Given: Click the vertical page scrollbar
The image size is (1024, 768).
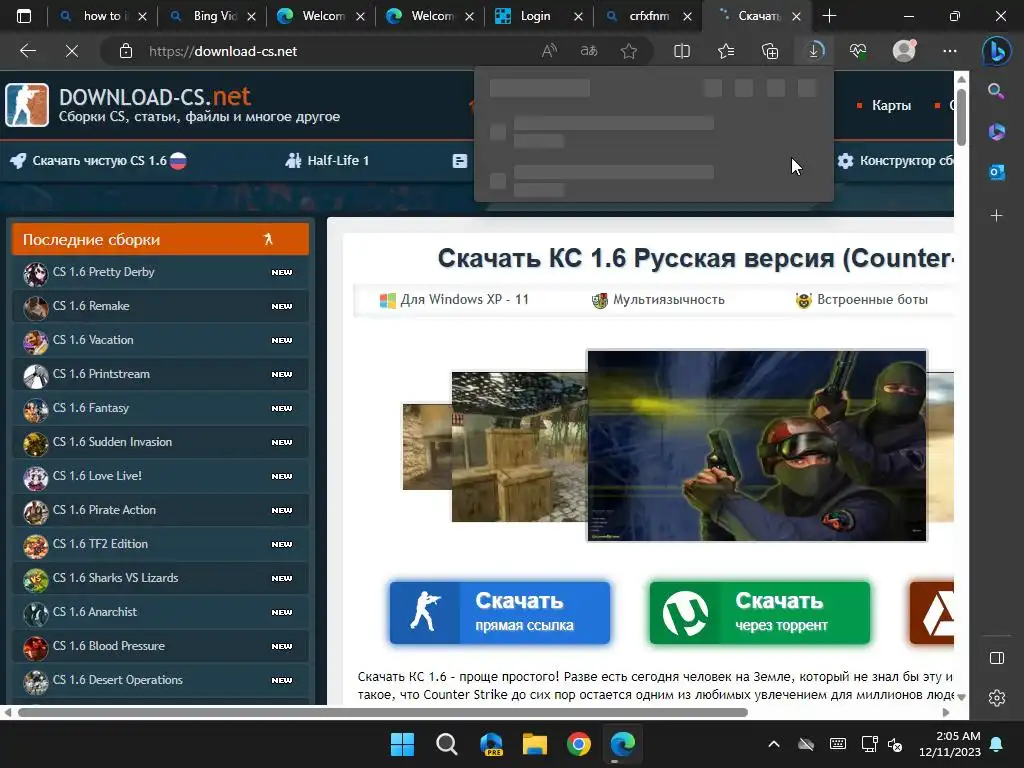Looking at the screenshot, I should 961,116.
